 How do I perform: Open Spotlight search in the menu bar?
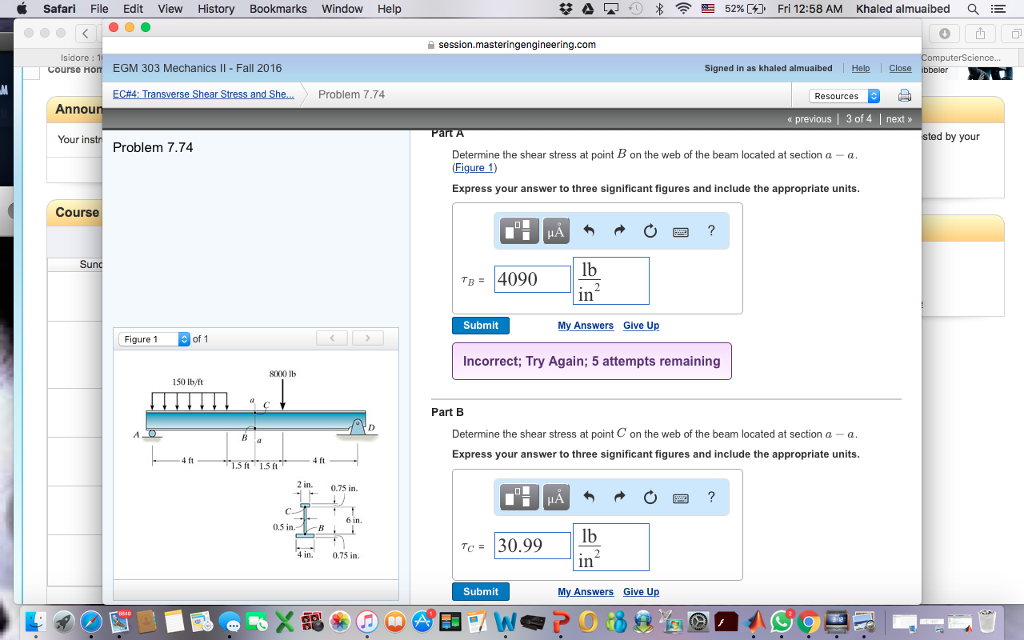(x=973, y=9)
